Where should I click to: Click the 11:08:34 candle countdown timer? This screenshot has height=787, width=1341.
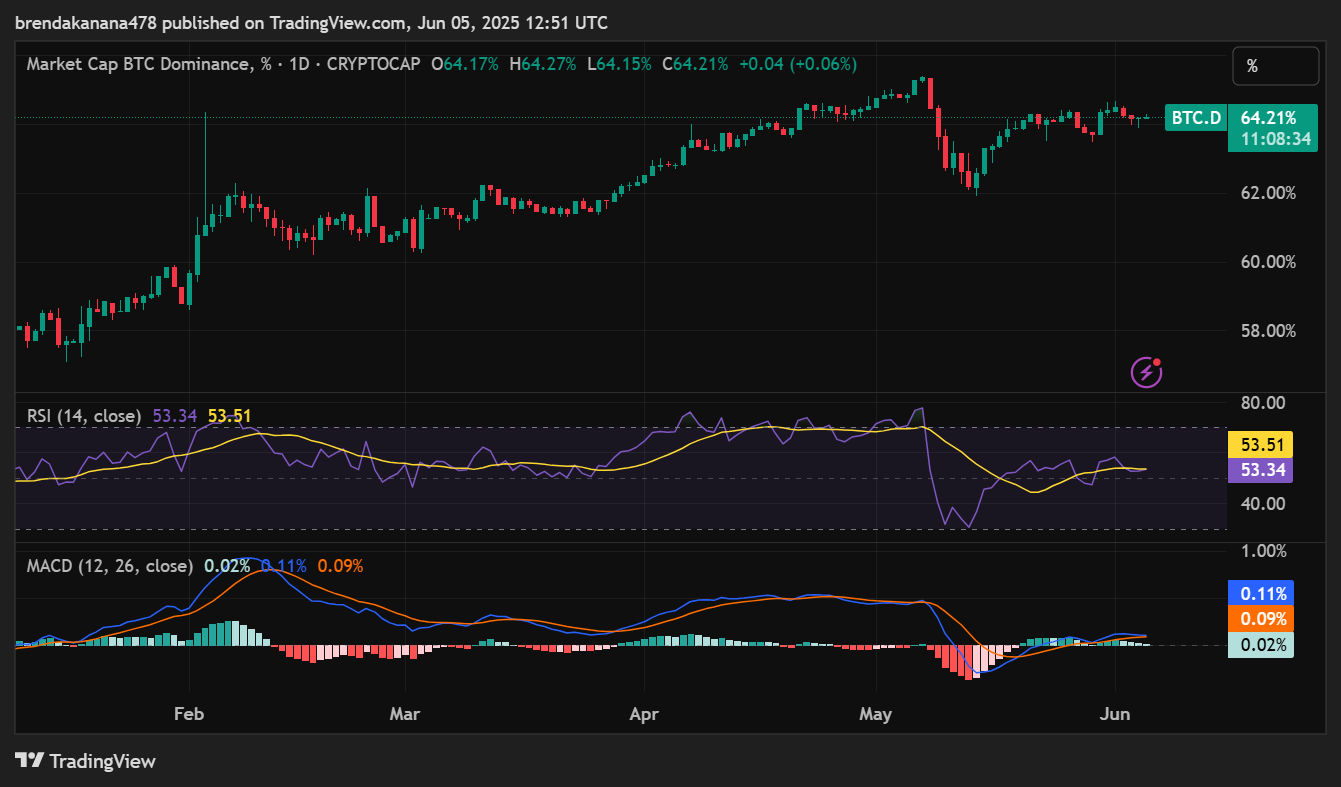1275,139
